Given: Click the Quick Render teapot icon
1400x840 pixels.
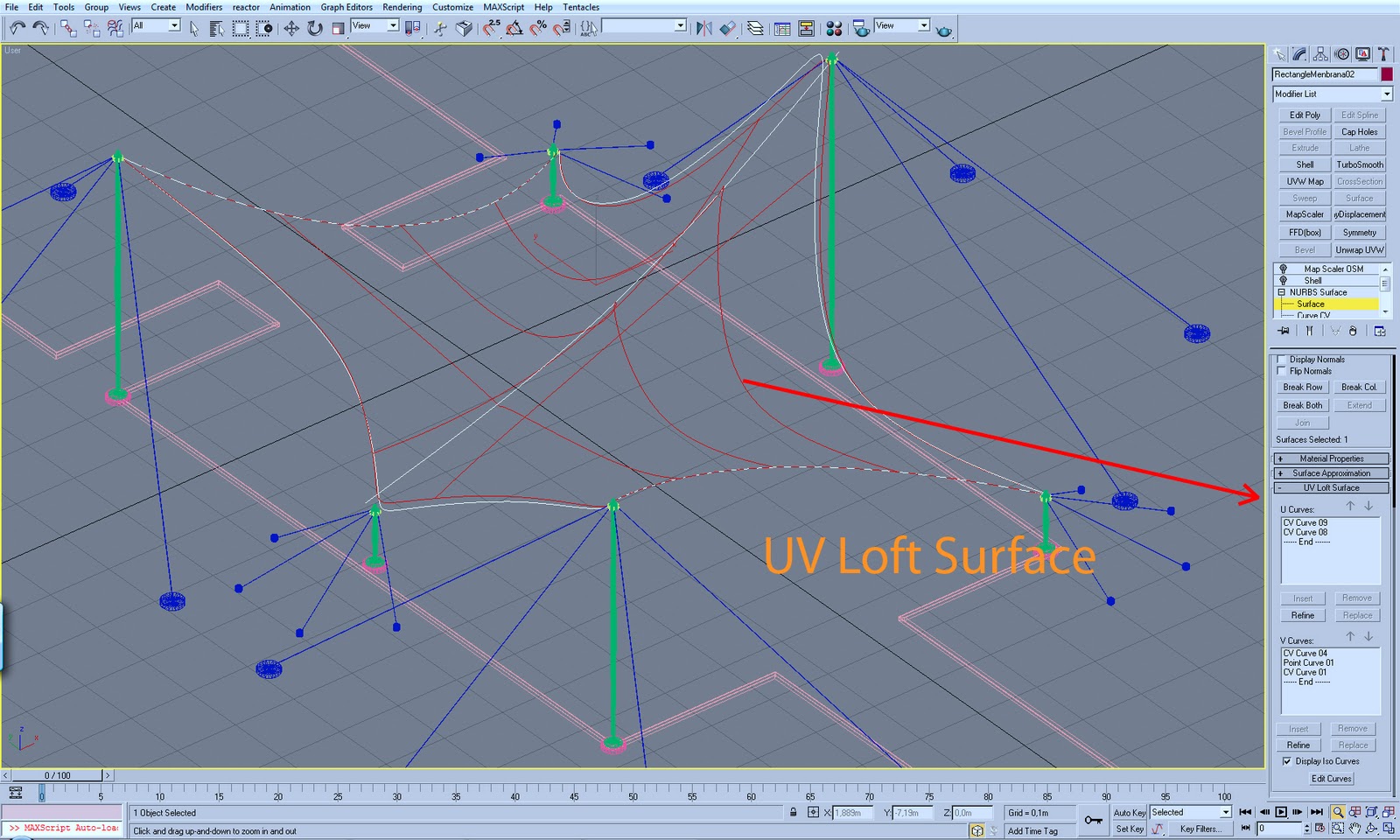Looking at the screenshot, I should click(x=944, y=30).
